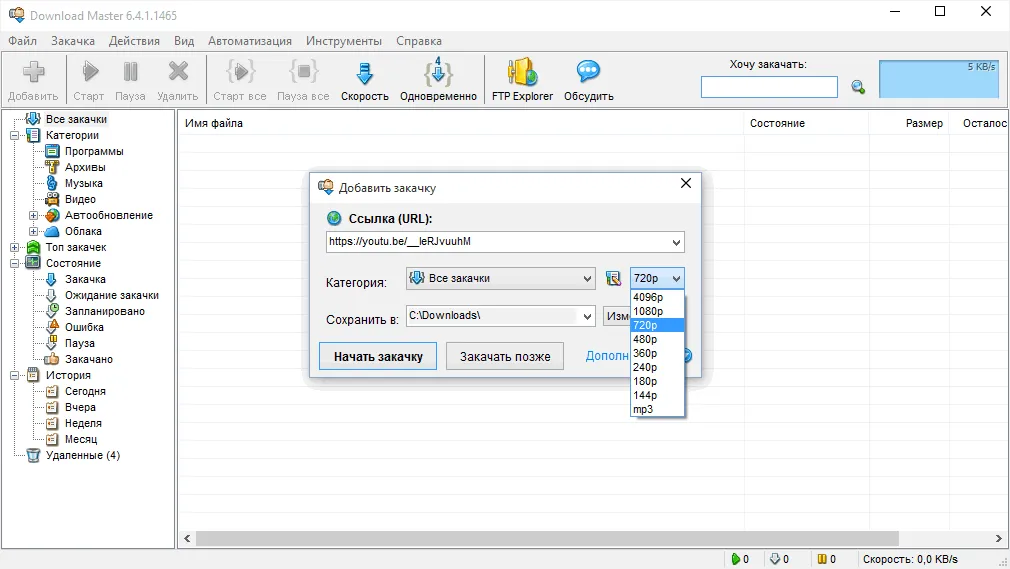Launch FTP Explorer from toolbar
Viewport: 1010px width, 569px height.
click(522, 80)
